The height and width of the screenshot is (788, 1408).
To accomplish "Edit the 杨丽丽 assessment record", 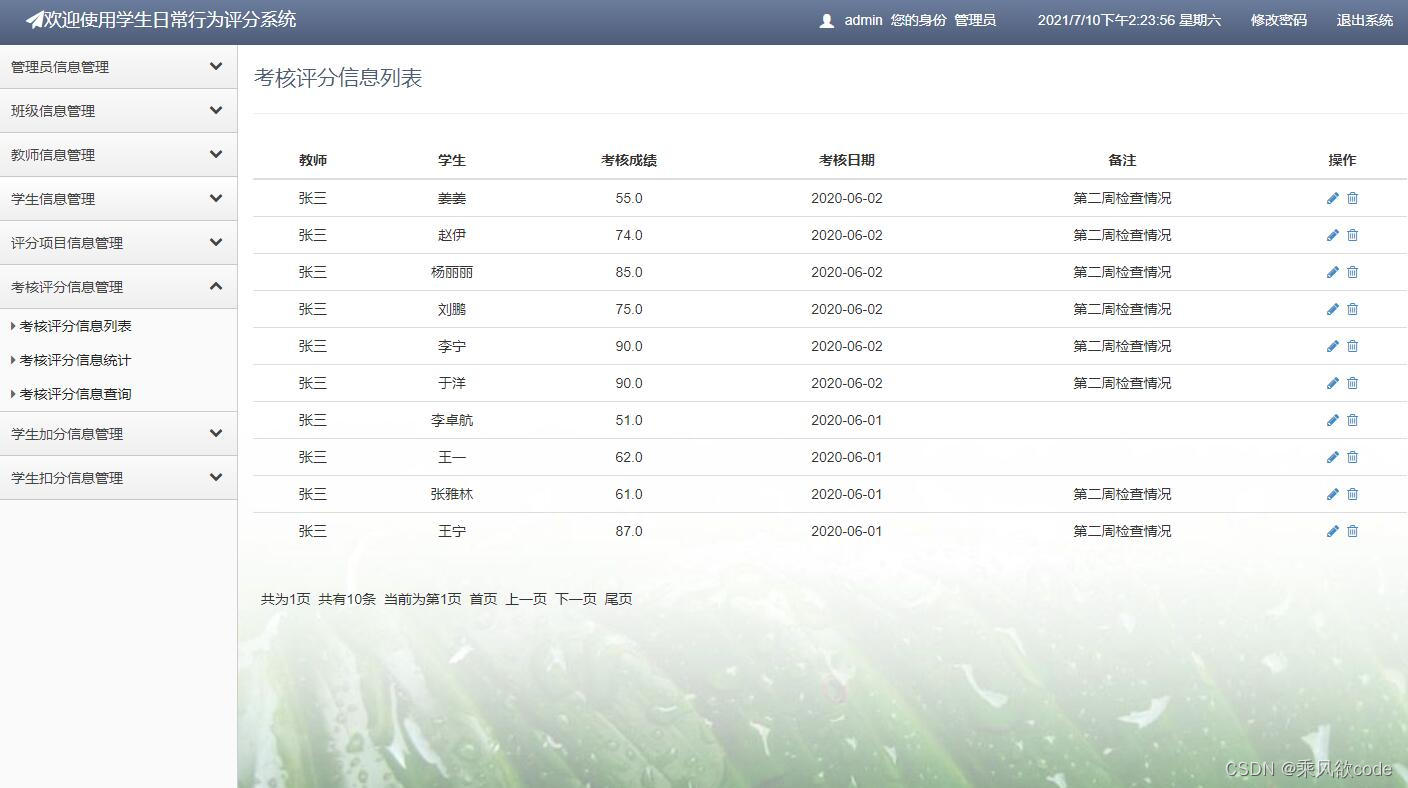I will point(1332,272).
